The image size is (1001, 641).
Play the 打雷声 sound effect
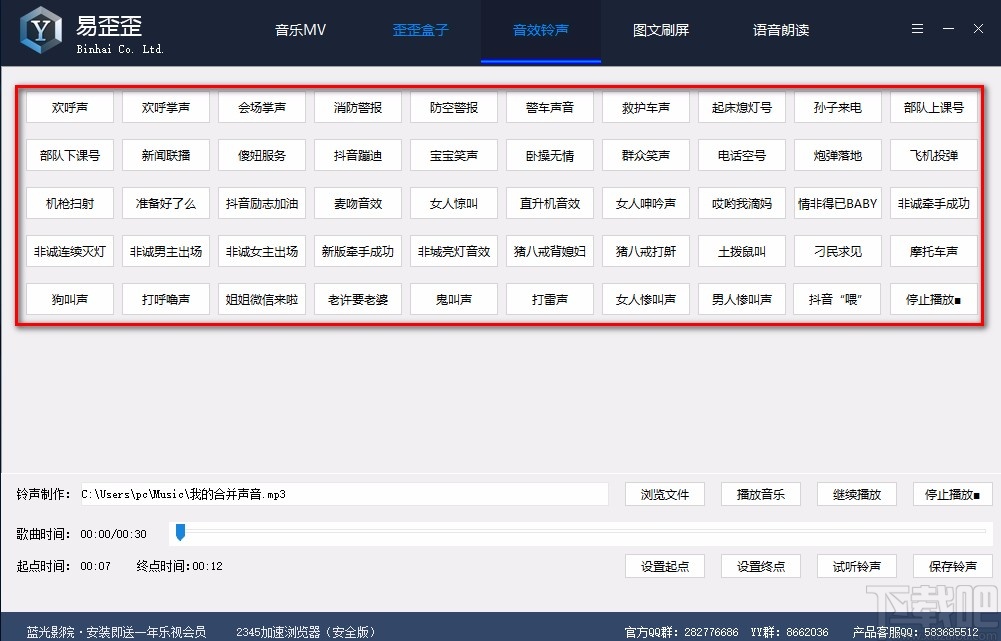click(549, 298)
